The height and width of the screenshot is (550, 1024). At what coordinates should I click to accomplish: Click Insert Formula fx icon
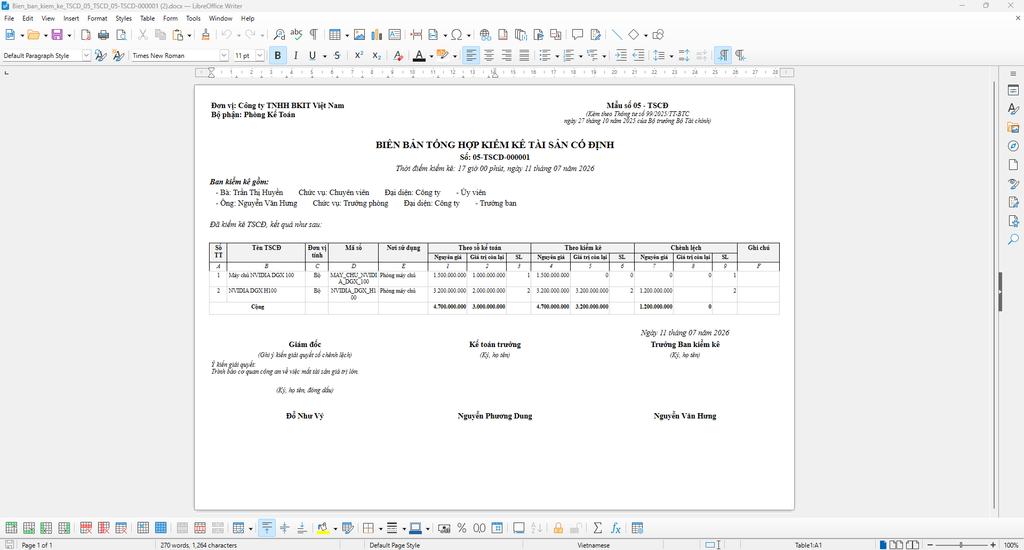(x=615, y=528)
